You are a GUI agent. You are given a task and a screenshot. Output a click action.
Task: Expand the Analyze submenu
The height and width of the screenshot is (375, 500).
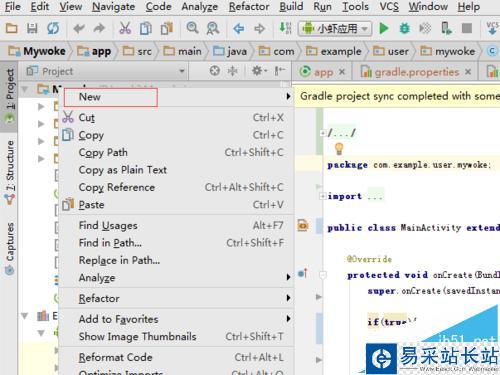point(177,277)
